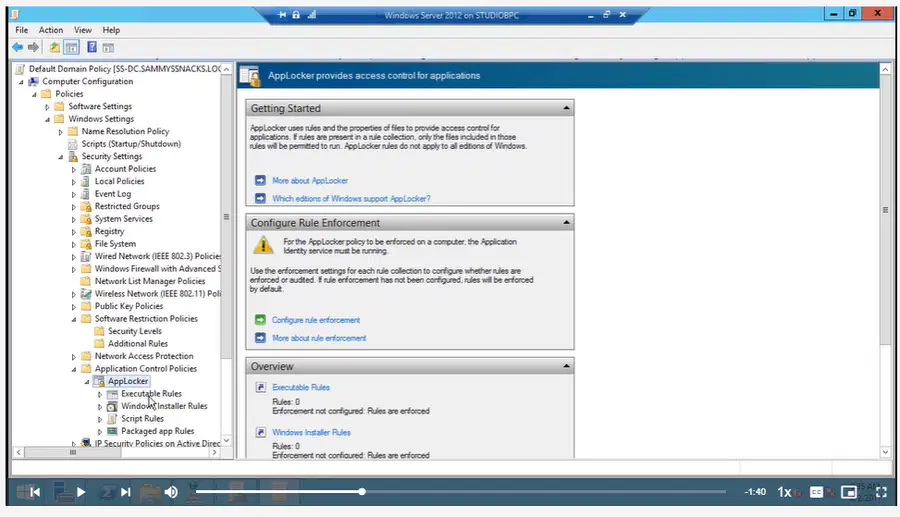Screen dimensions: 900x517
Task: Select Additional Rules in the tree
Action: (138, 344)
